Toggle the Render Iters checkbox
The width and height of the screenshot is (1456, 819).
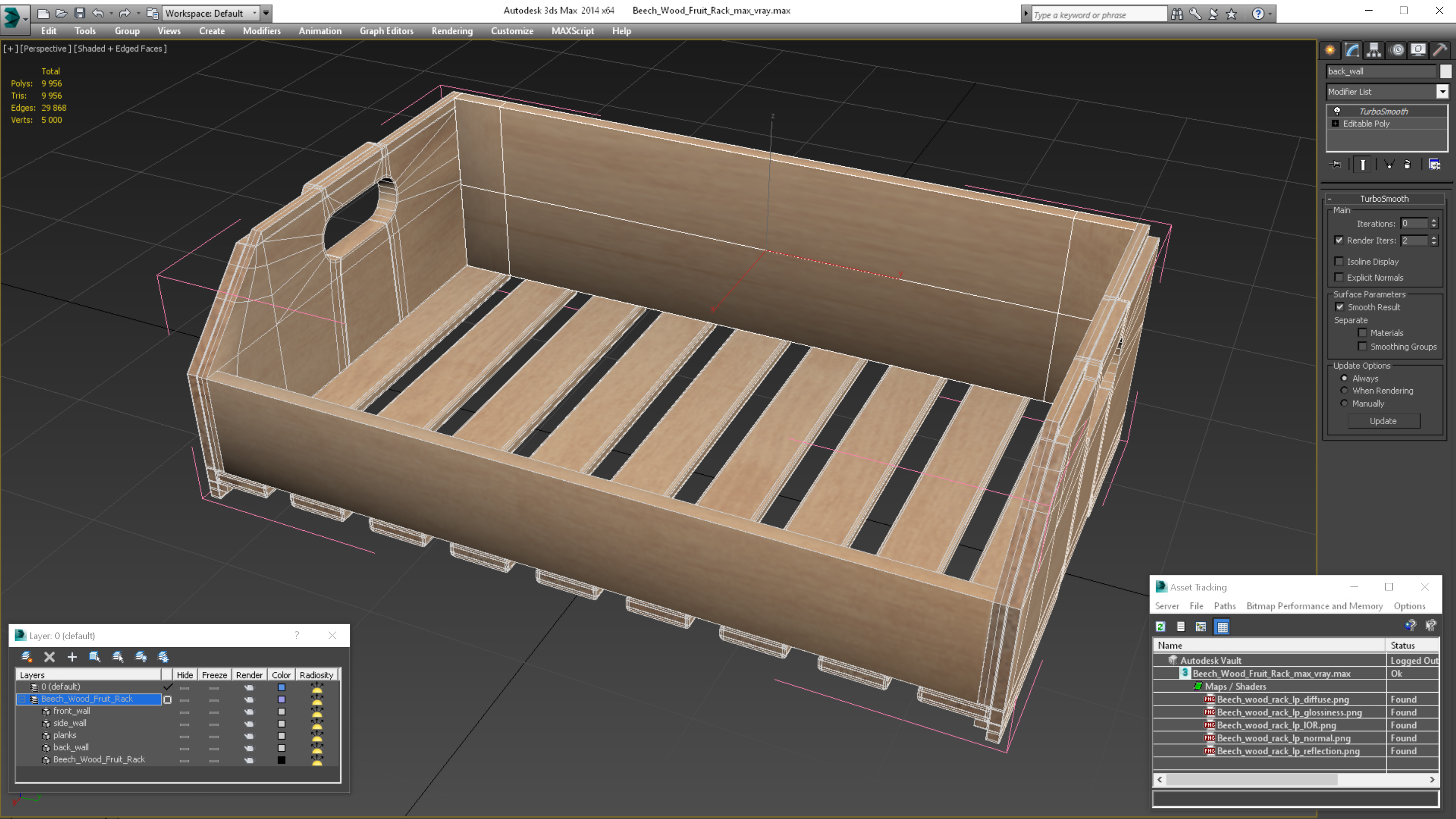pyautogui.click(x=1339, y=240)
